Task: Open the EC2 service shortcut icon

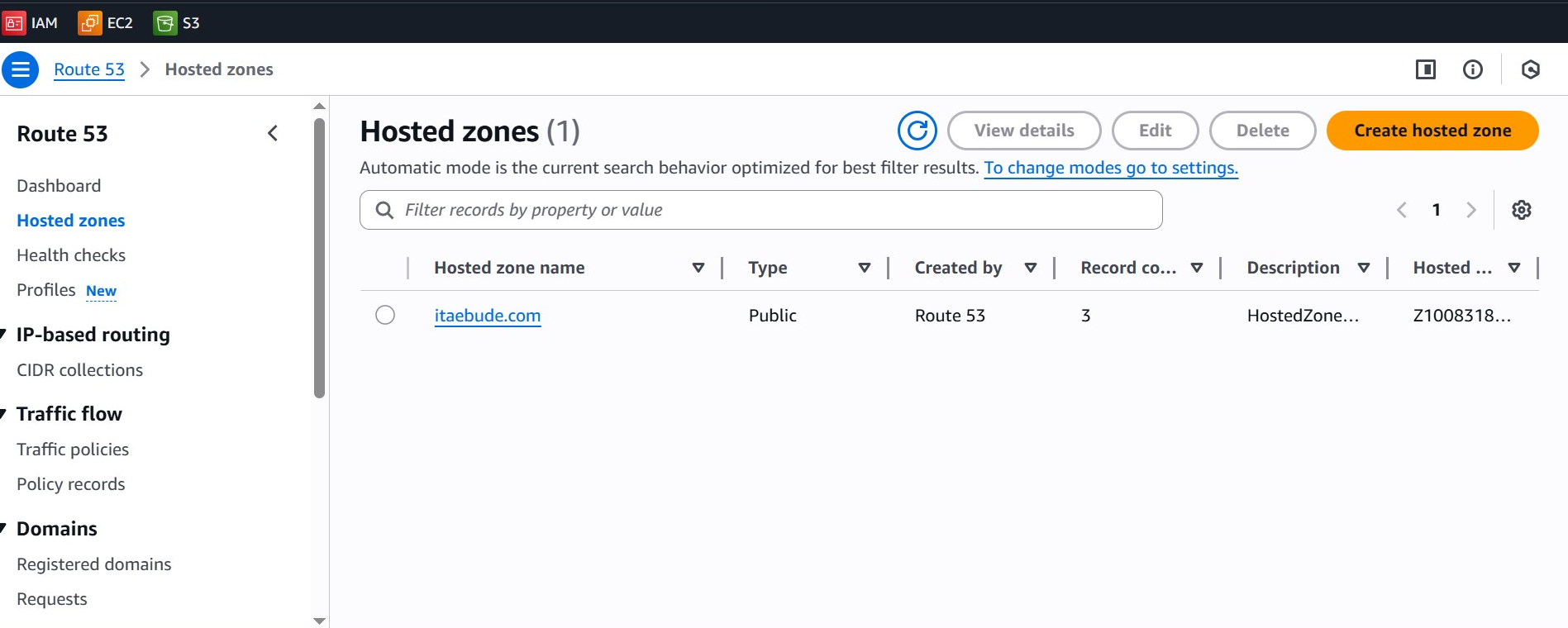Action: 90,23
